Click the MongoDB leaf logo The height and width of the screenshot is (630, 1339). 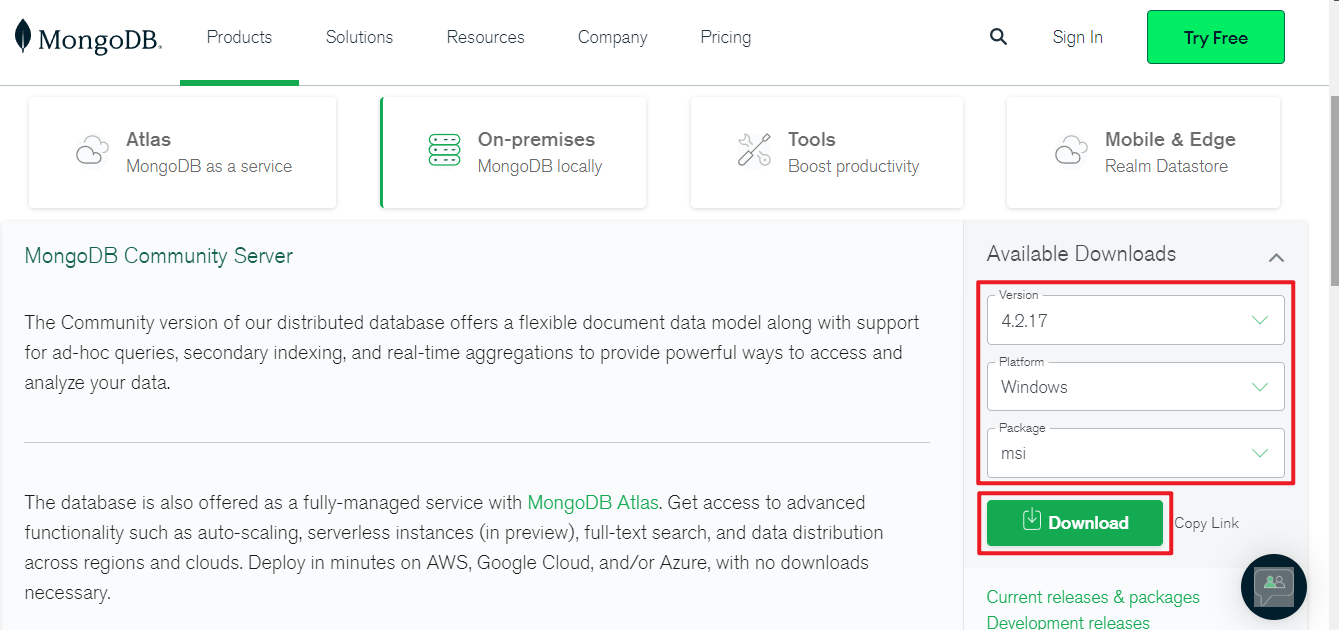23,37
